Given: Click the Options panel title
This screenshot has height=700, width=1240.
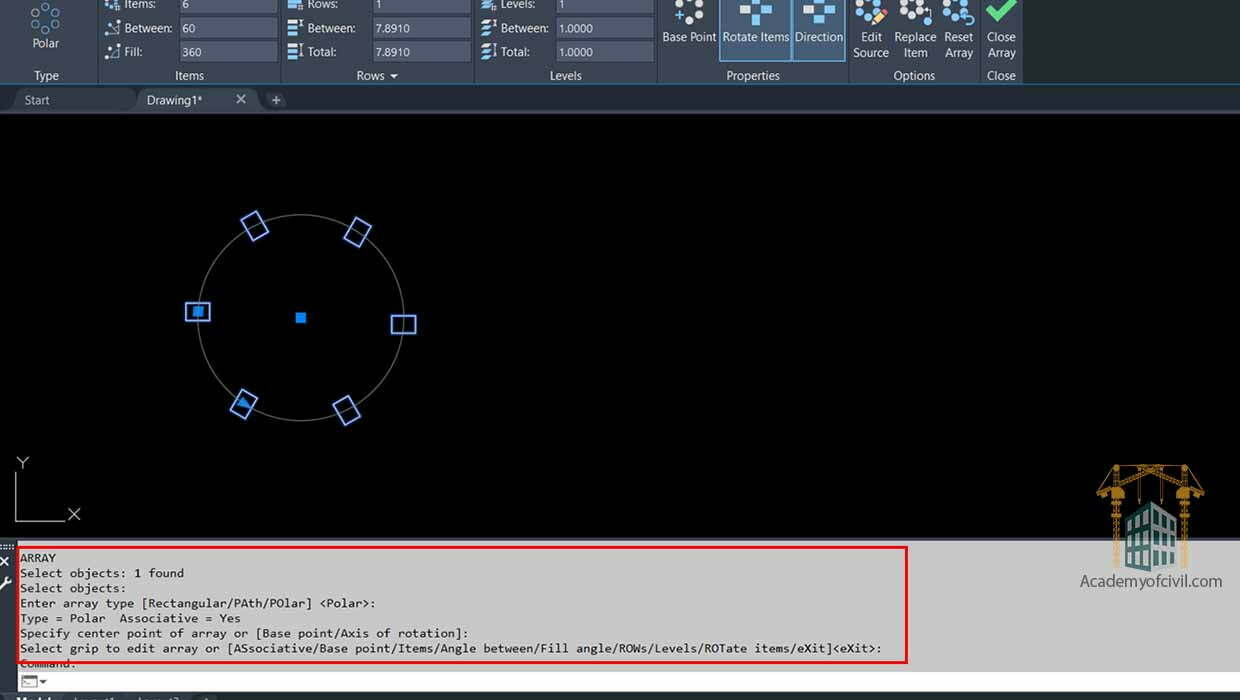Looking at the screenshot, I should point(914,76).
